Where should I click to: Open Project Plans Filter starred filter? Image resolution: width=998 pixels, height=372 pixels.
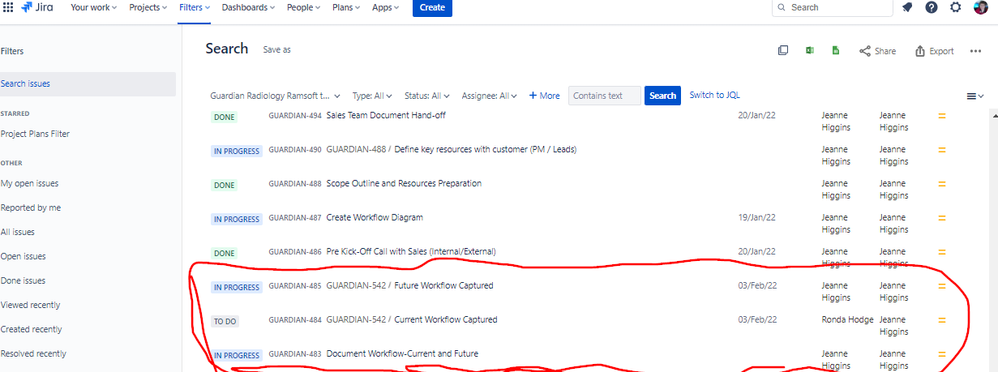point(35,134)
